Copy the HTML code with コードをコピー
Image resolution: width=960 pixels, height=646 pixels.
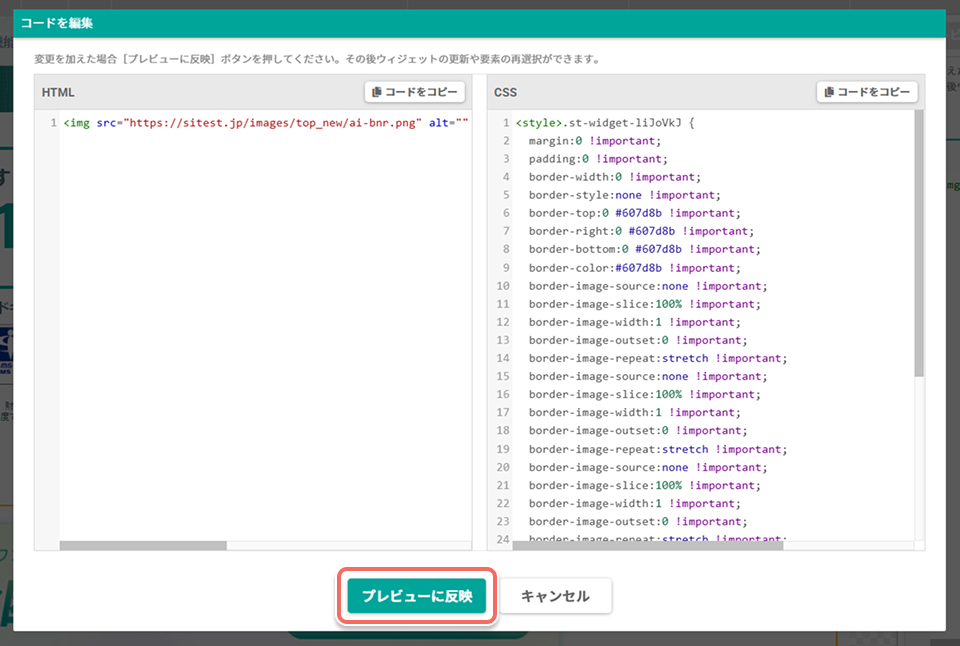tap(414, 92)
